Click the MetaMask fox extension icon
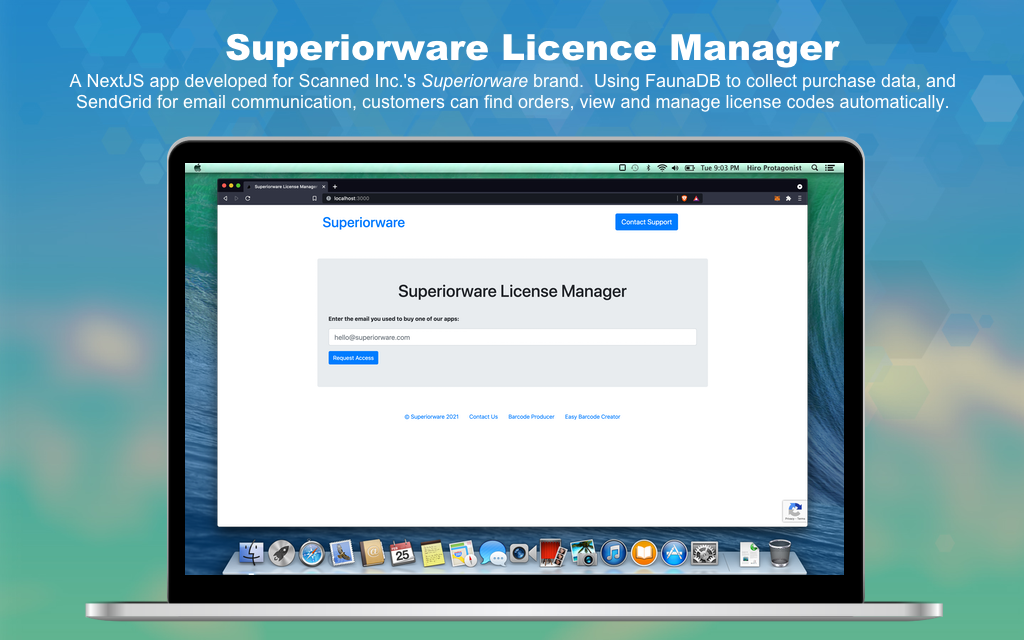1024x640 pixels. click(x=777, y=198)
